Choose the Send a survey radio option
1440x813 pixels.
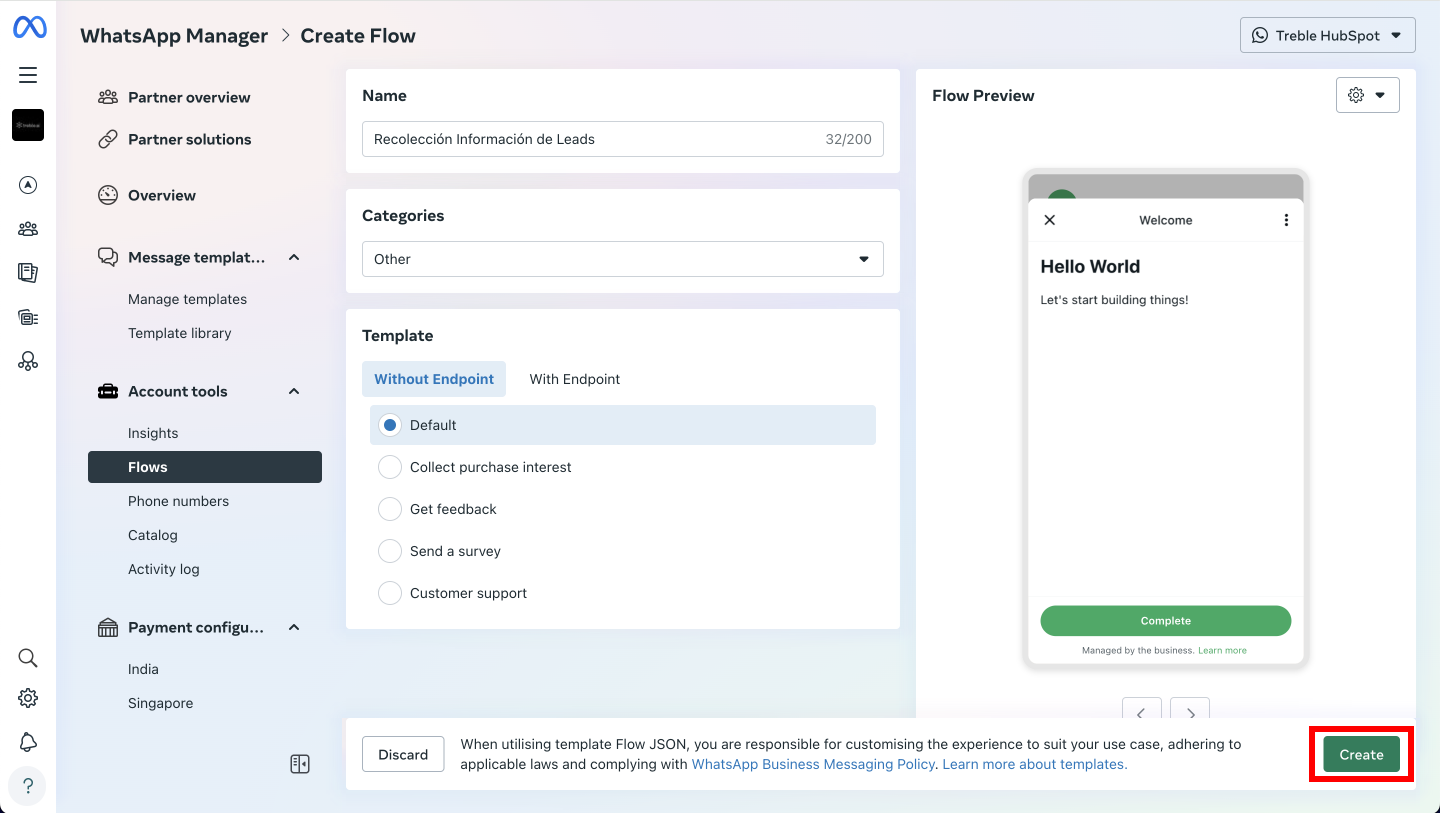pyautogui.click(x=390, y=551)
